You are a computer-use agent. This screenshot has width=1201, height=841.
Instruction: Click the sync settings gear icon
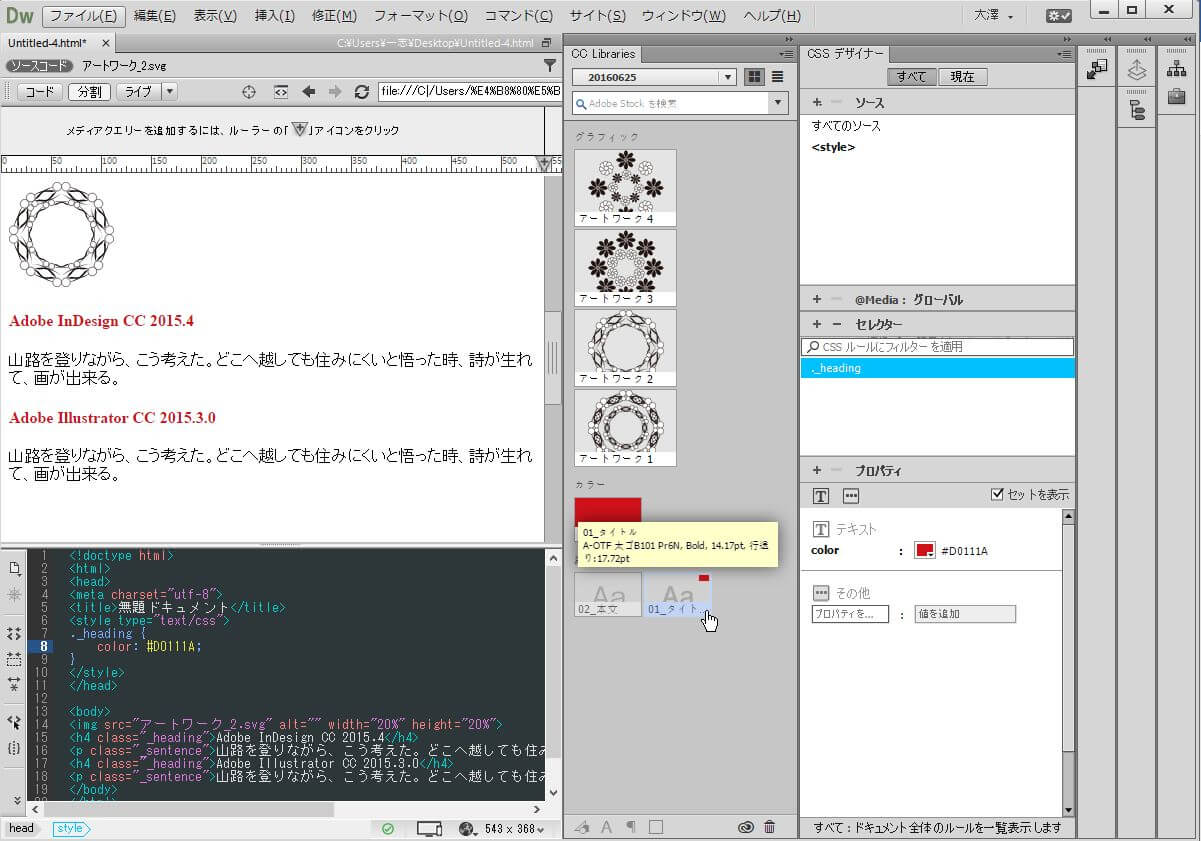point(1059,16)
